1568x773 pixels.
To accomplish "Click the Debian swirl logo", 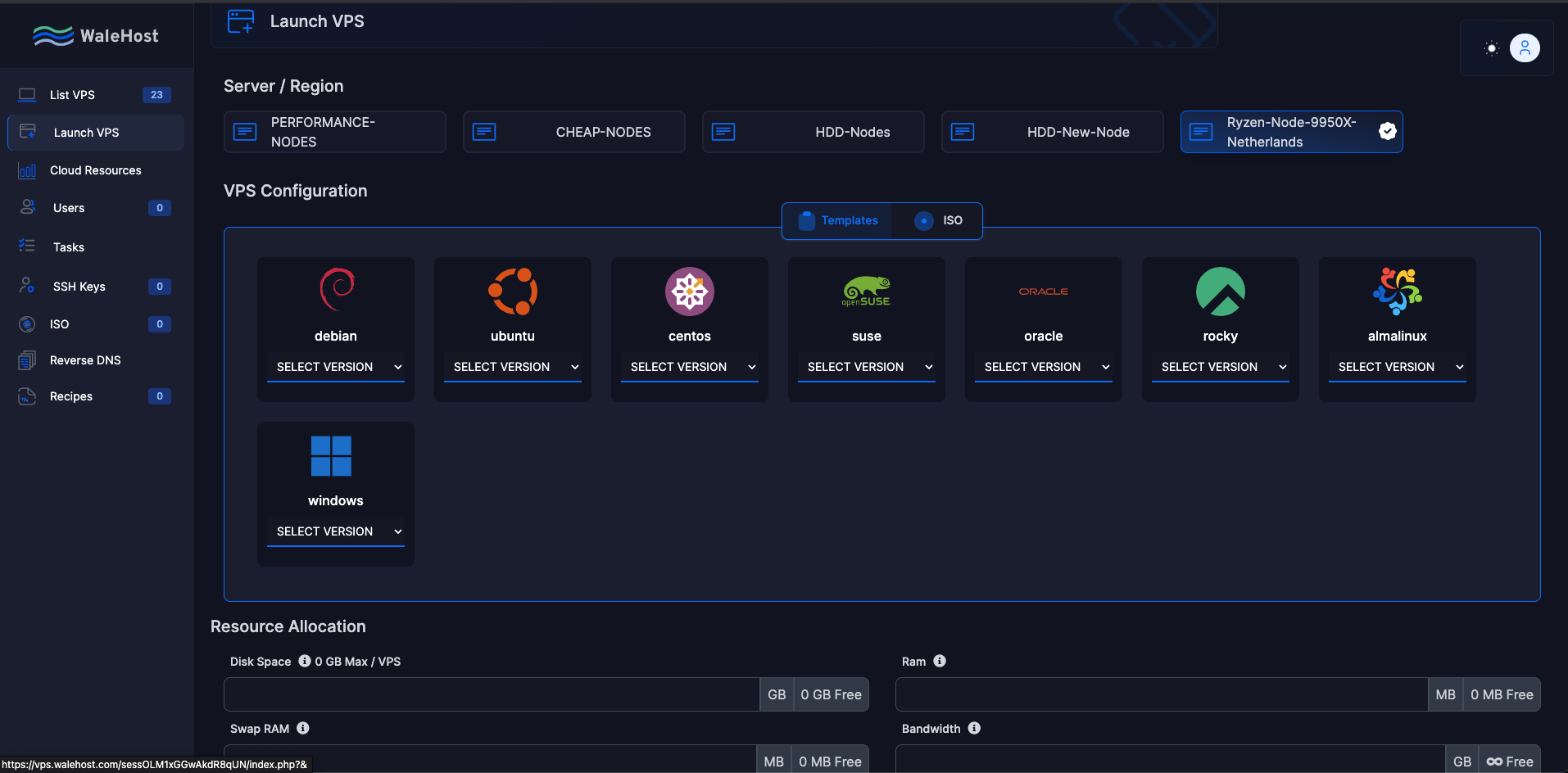I will click(336, 290).
